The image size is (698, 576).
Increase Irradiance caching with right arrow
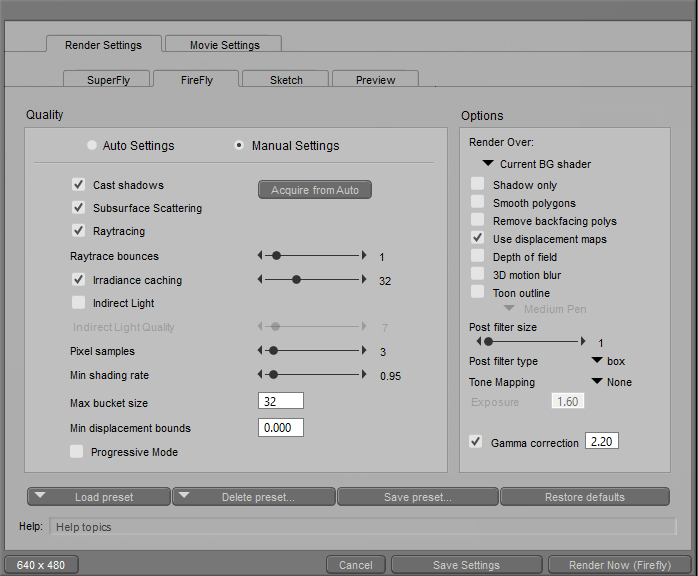[364, 280]
